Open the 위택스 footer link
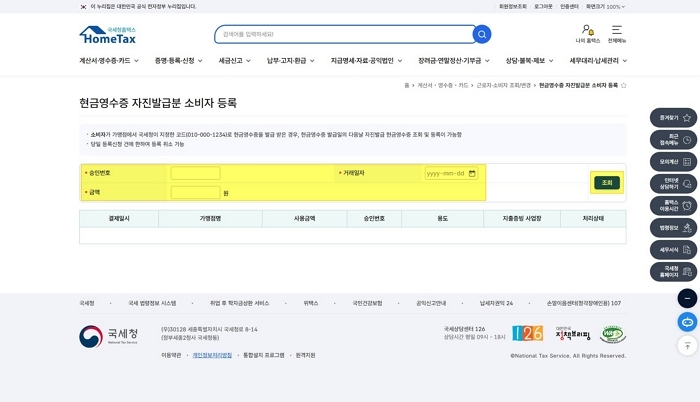 tap(311, 303)
